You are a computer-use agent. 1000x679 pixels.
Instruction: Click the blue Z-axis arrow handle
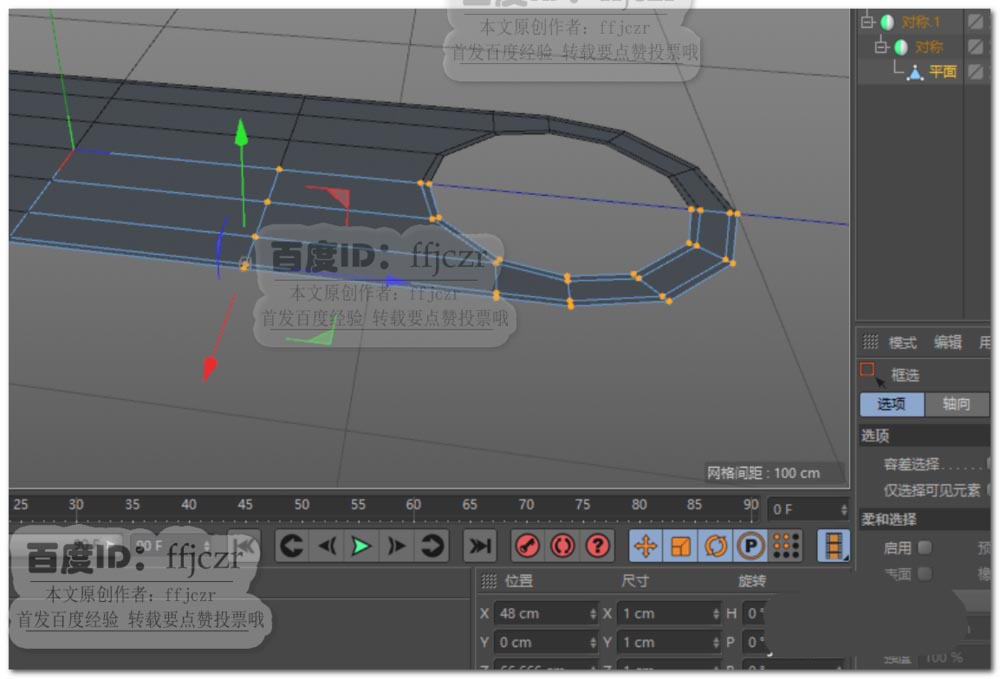395,281
